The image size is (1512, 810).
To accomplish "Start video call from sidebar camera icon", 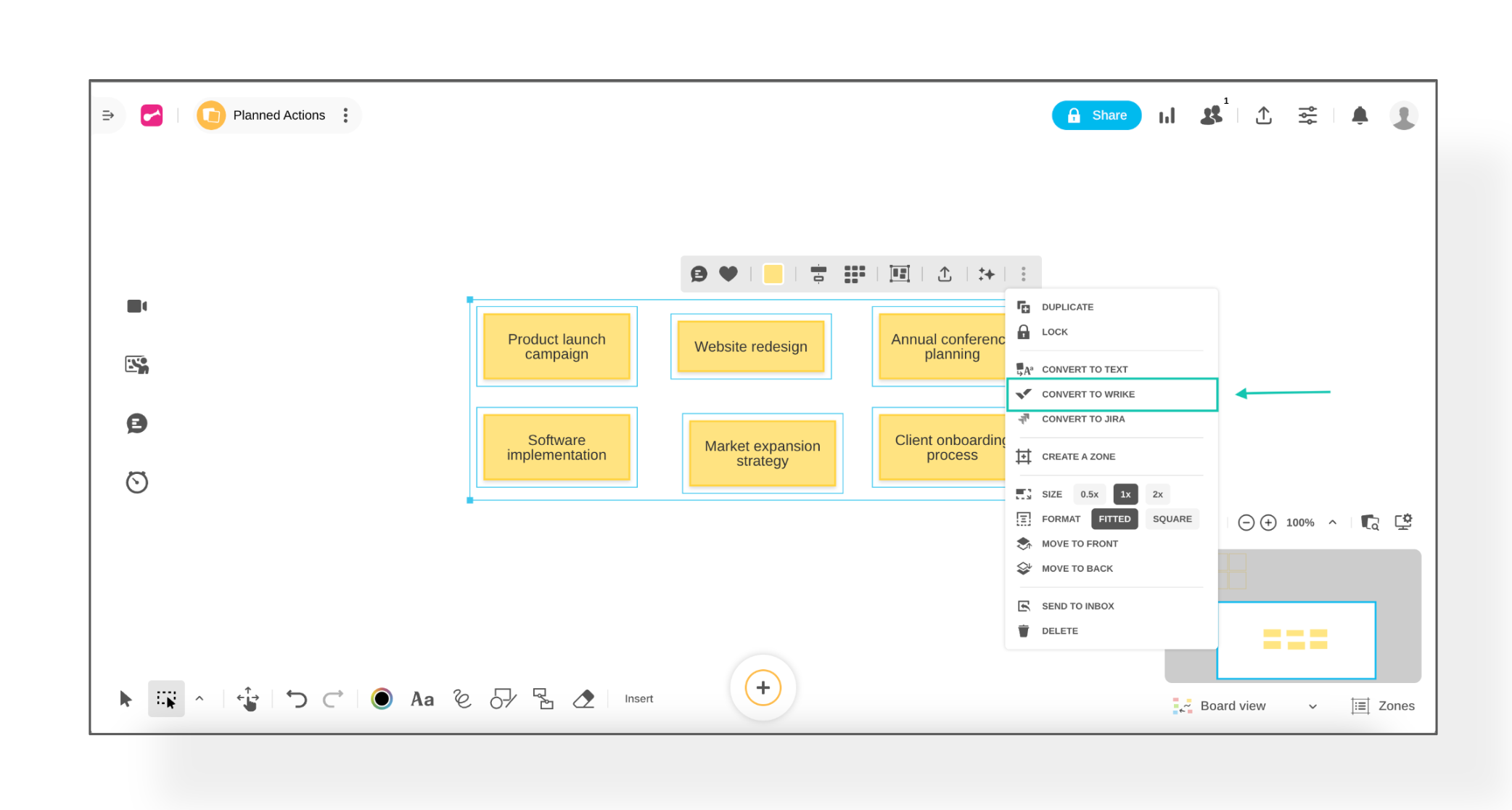I will (x=136, y=306).
